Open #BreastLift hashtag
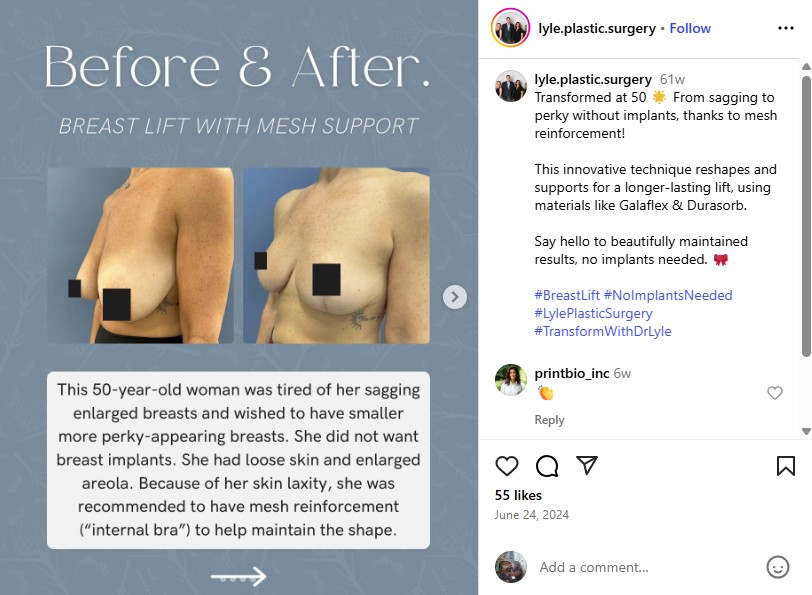 pyautogui.click(x=567, y=295)
